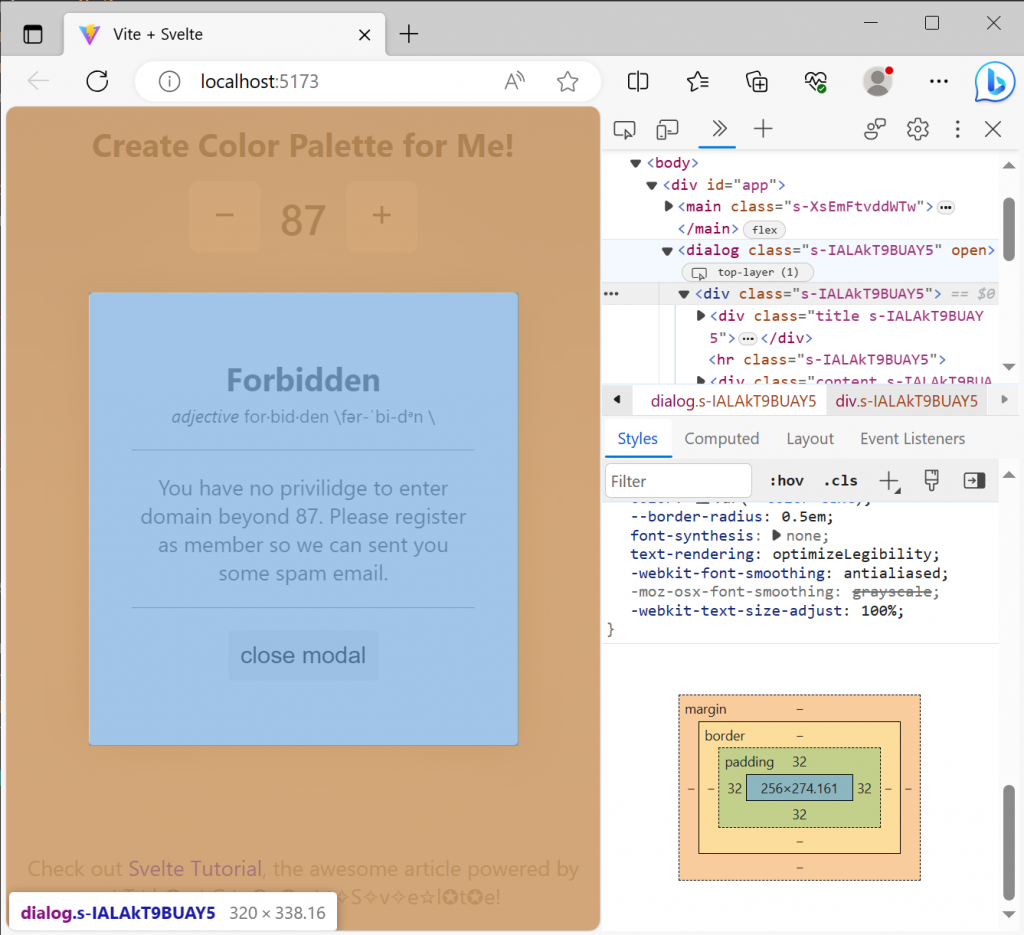Image resolution: width=1024 pixels, height=935 pixels.
Task: Click the styles pane scrollbar thumb
Action: (1009, 842)
